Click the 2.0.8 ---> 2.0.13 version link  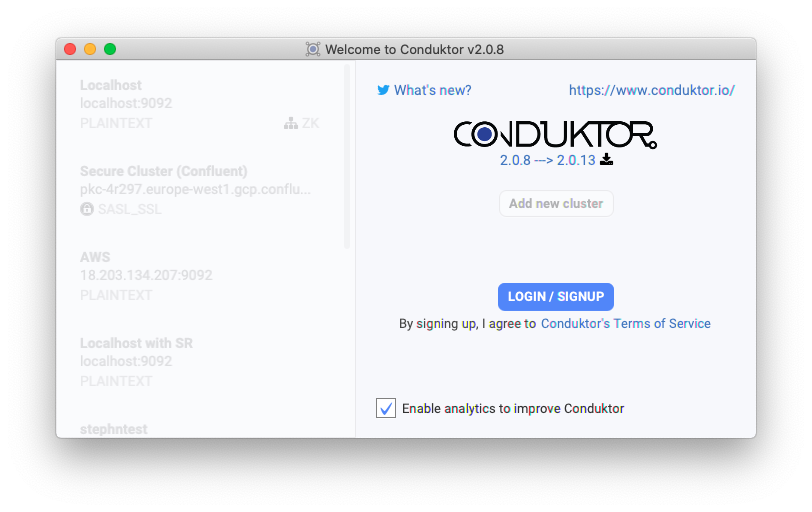coord(548,160)
